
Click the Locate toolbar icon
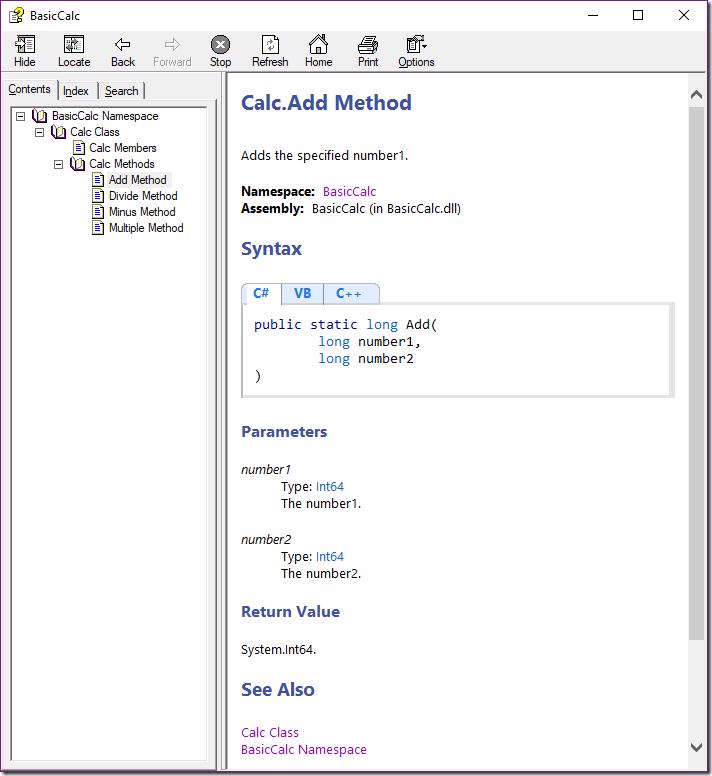74,45
